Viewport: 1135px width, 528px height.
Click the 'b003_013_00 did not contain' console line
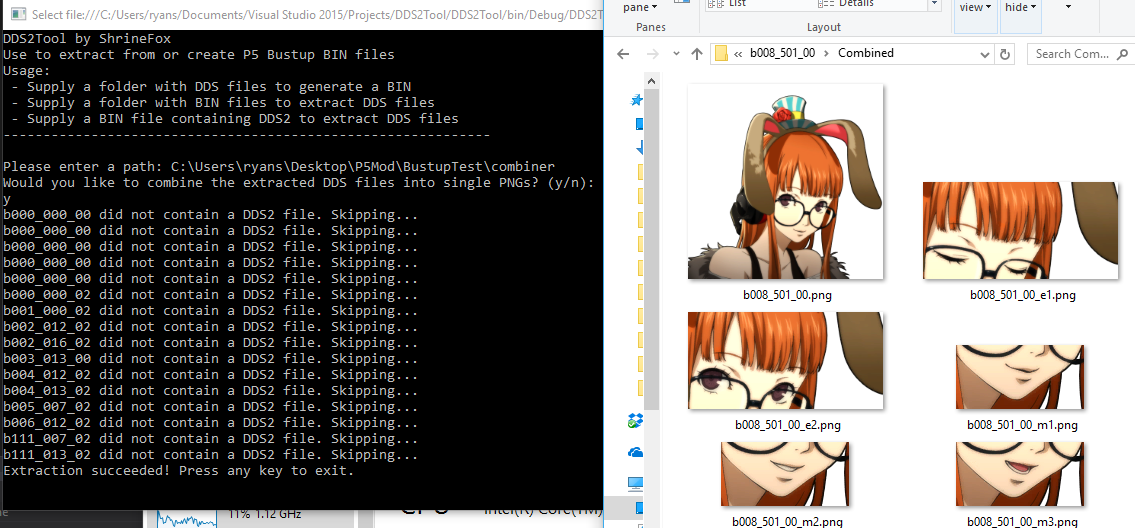[x=211, y=359]
